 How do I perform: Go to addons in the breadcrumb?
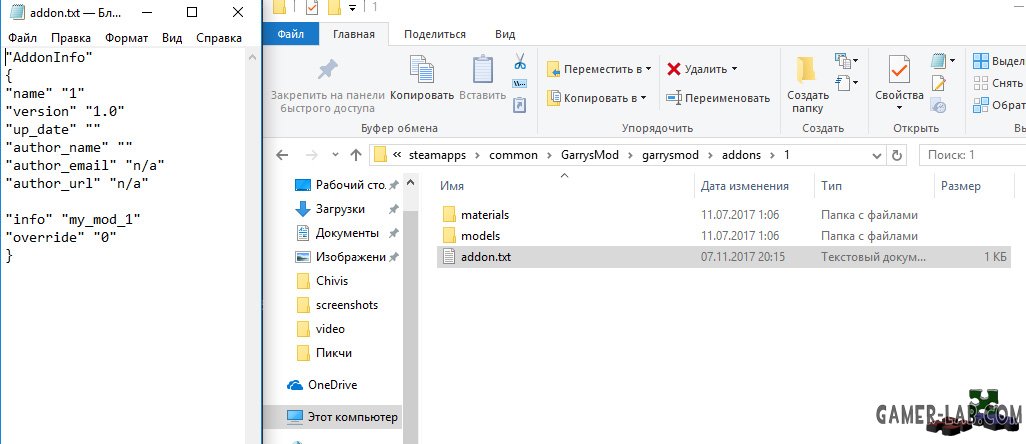741,155
